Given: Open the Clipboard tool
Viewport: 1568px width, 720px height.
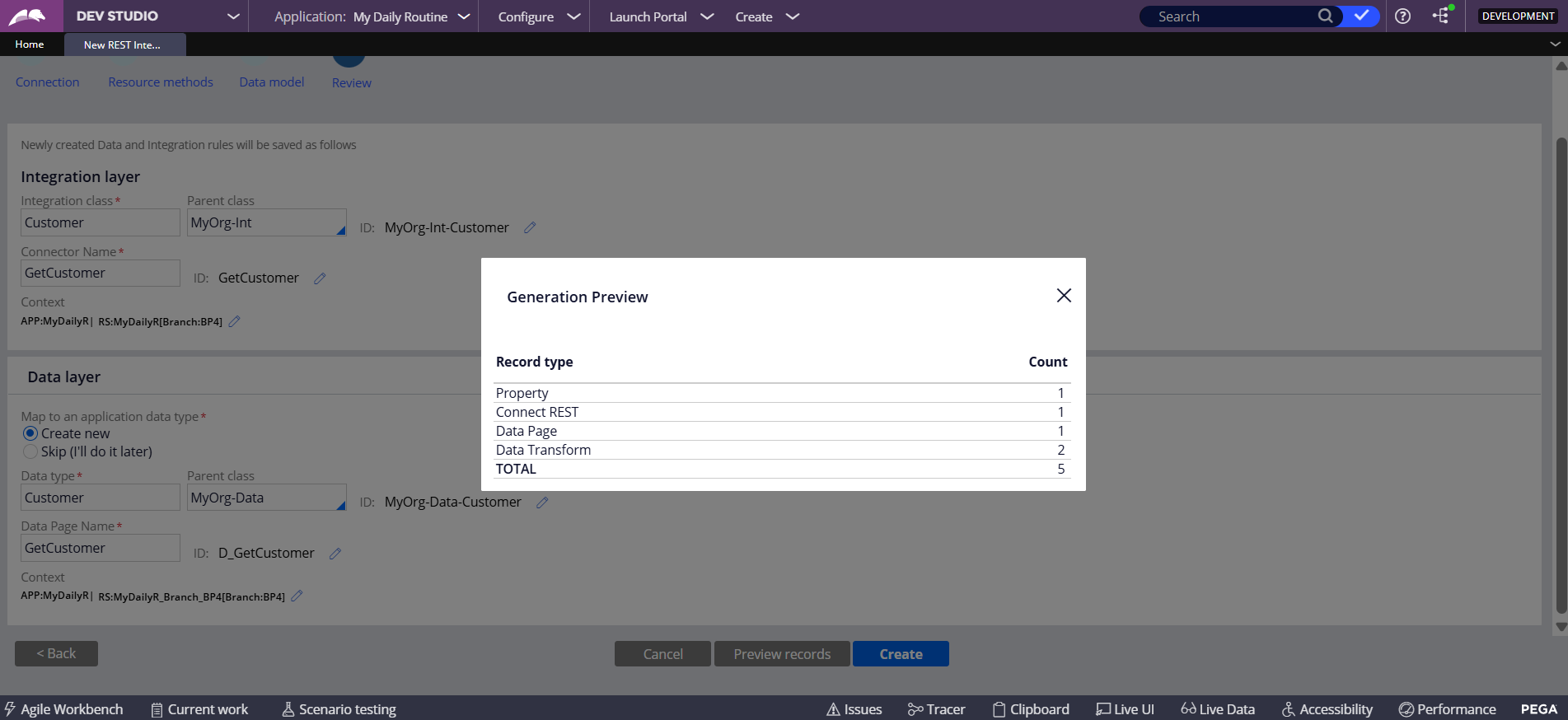Looking at the screenshot, I should pos(1031,709).
